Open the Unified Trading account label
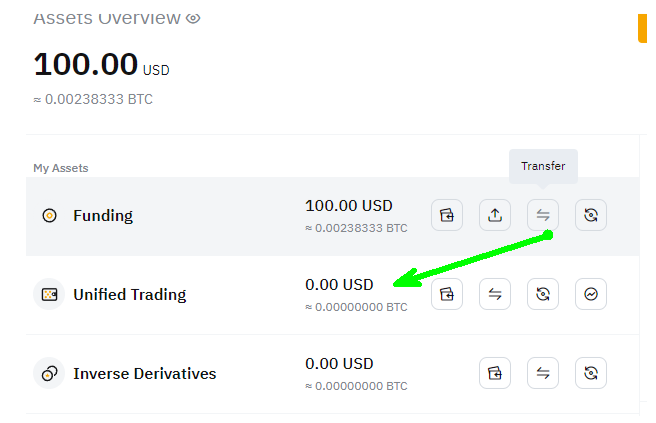Screen dimensions: 656x423 pos(129,295)
